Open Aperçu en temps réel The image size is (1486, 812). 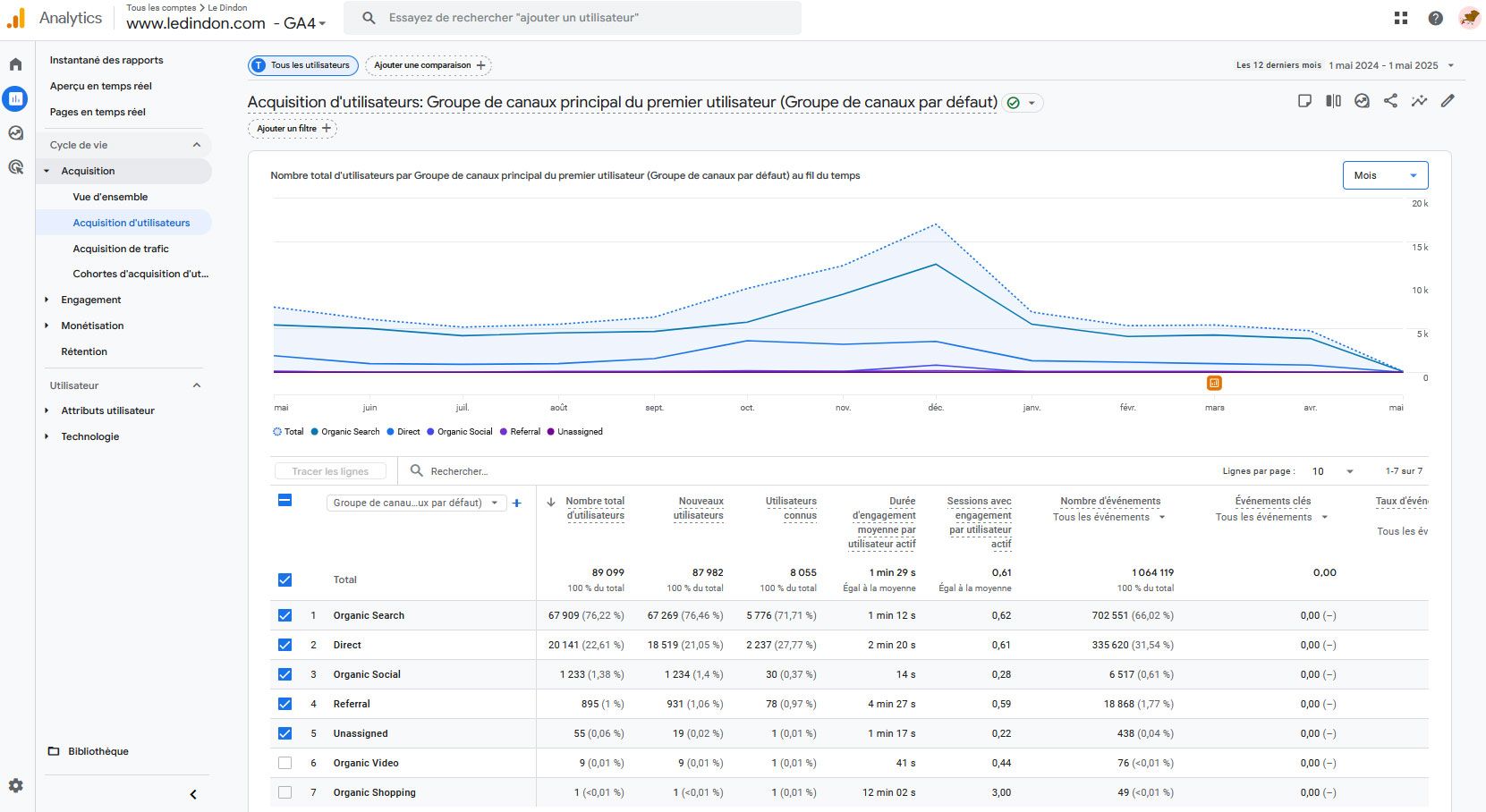(x=101, y=86)
